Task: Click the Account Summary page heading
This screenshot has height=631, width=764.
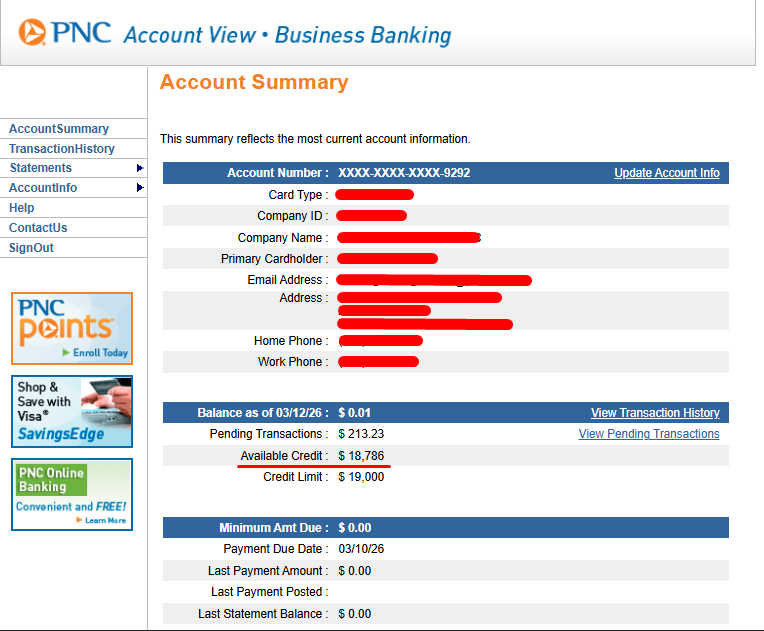Action: click(254, 83)
